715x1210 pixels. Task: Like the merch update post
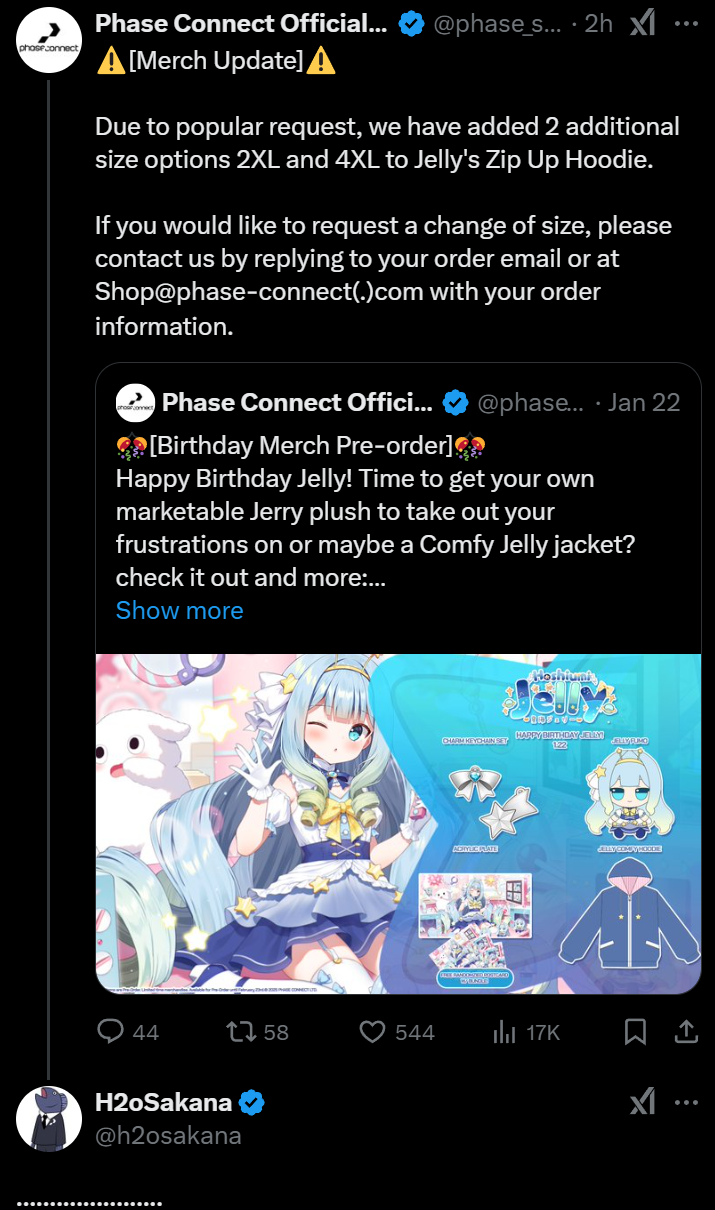396,1032
